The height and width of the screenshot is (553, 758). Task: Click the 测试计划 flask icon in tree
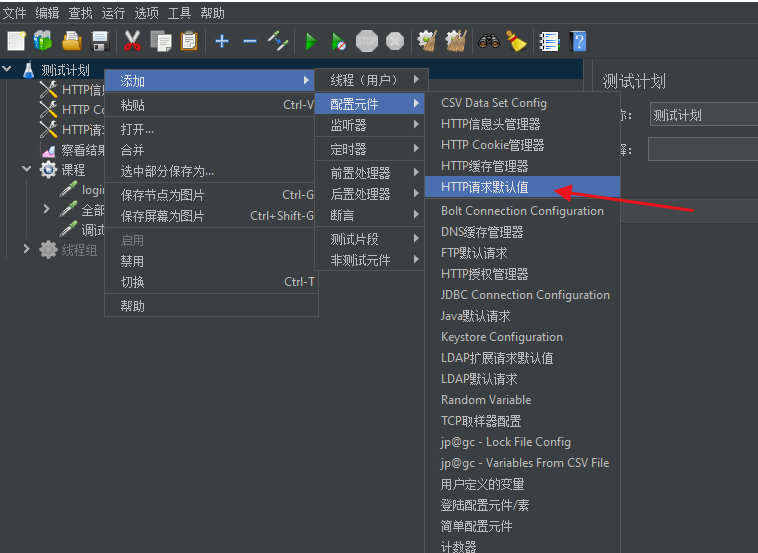pos(29,70)
